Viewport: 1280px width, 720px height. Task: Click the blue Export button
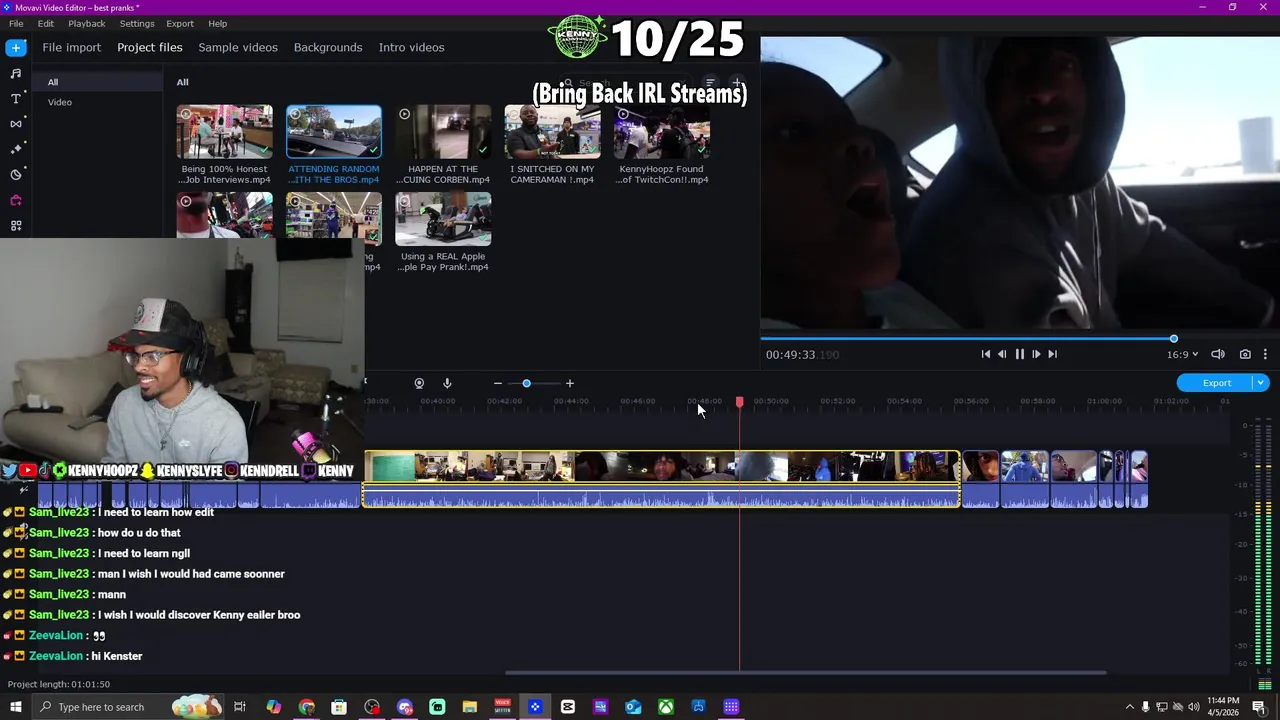[x=1217, y=383]
